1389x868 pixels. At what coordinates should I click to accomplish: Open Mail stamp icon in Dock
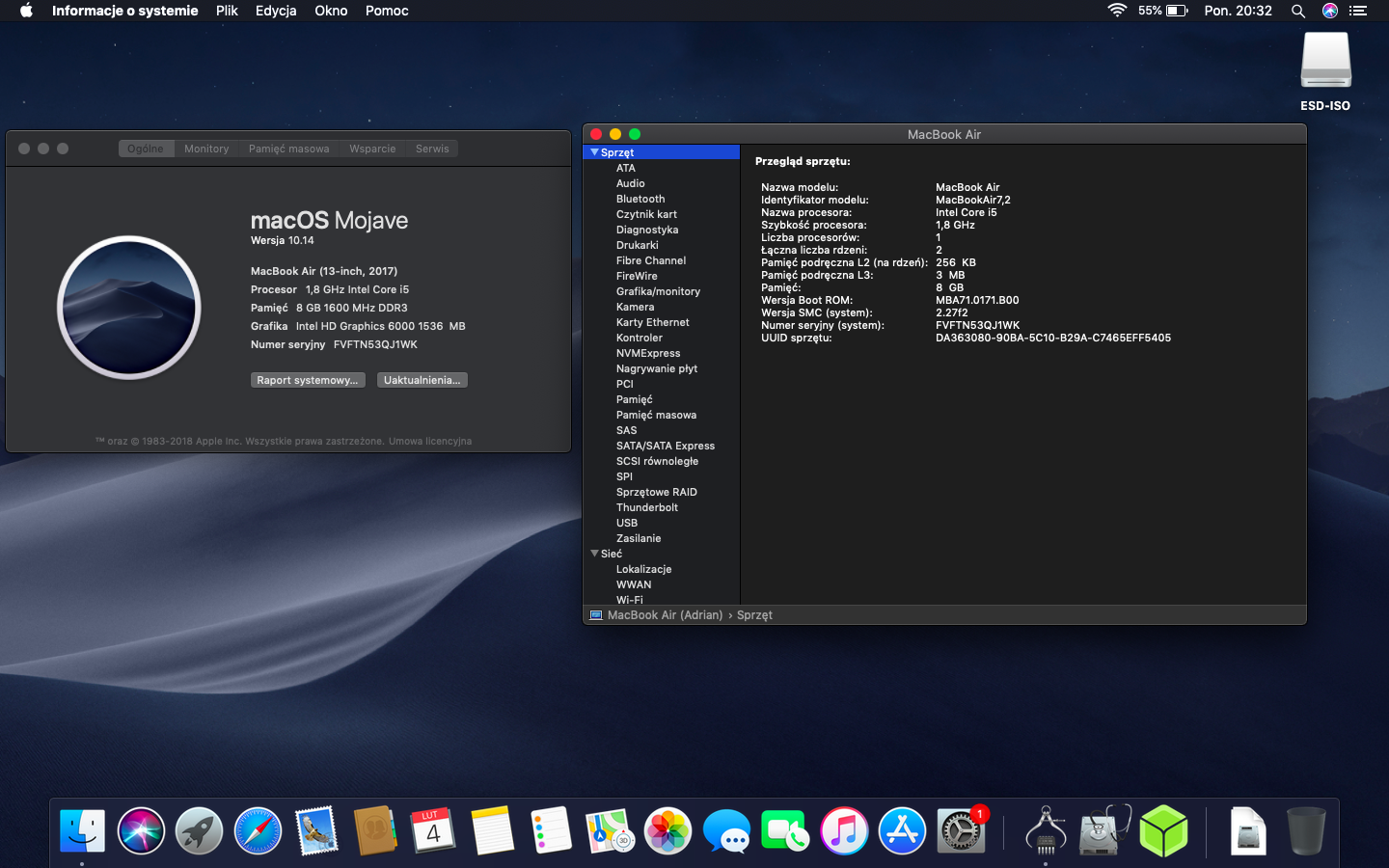[x=316, y=830]
